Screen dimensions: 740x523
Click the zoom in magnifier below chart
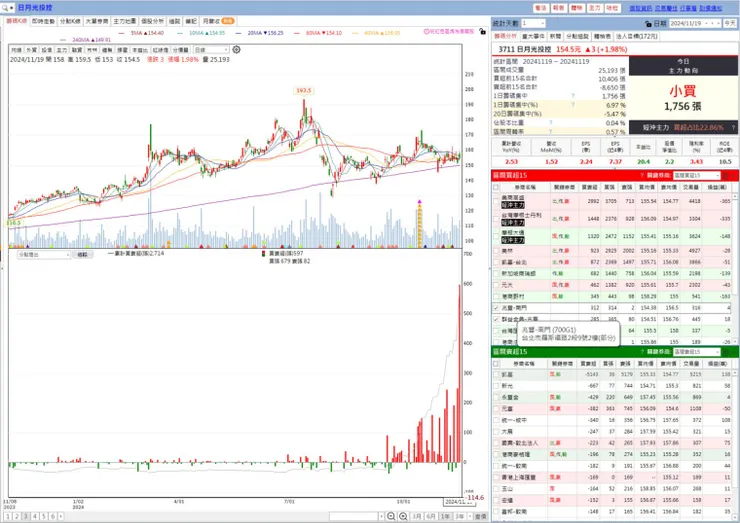[403, 516]
